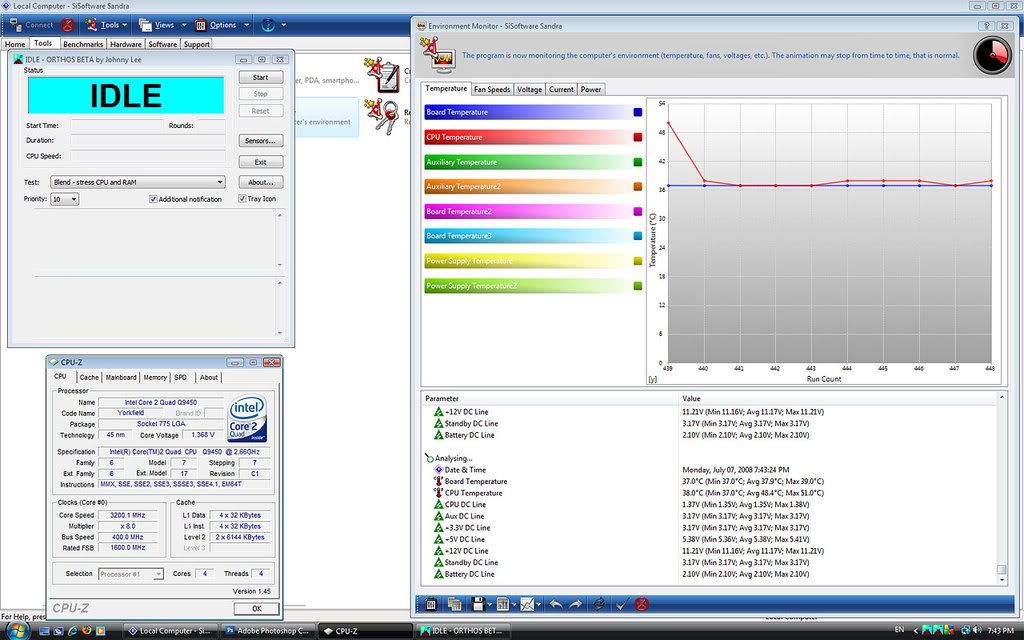
Task: Switch to the Benchmarks tab in Sandra
Action: (83, 44)
